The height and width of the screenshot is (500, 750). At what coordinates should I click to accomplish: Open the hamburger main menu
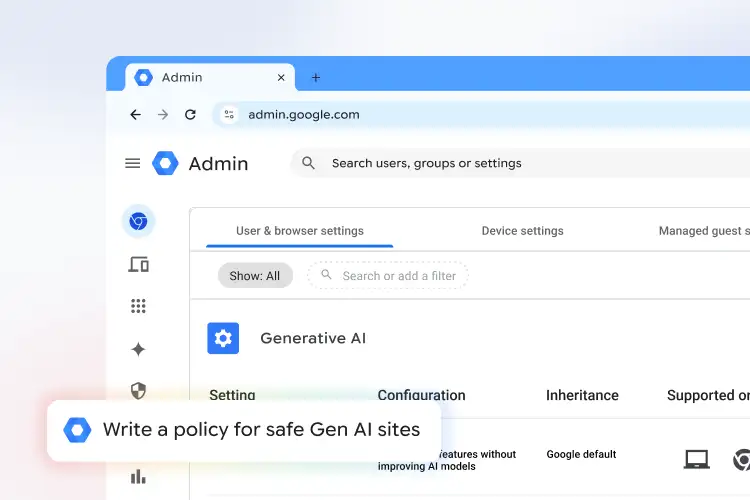[x=132, y=164]
